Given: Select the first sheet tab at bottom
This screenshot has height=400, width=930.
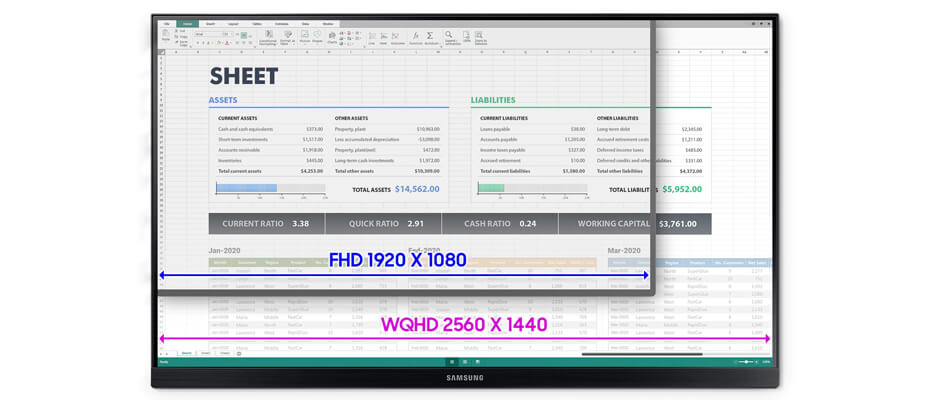Looking at the screenshot, I should point(186,353).
